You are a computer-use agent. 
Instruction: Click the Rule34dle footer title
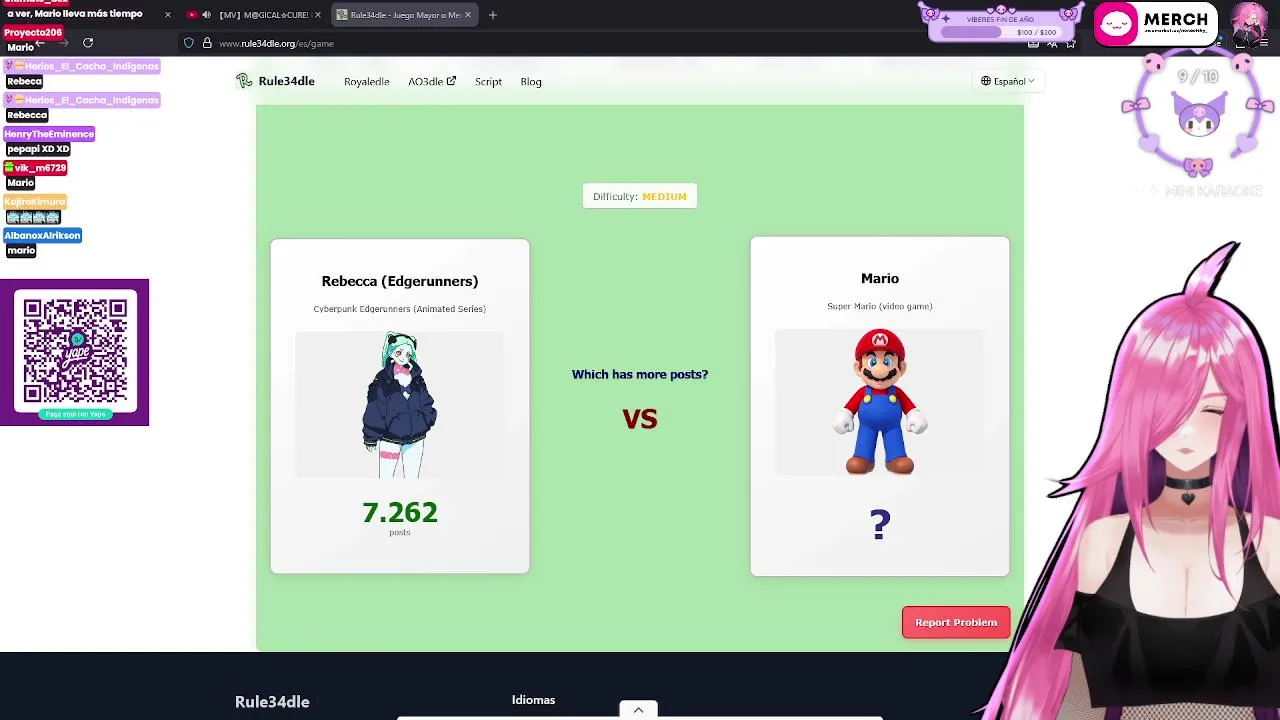[x=272, y=702]
